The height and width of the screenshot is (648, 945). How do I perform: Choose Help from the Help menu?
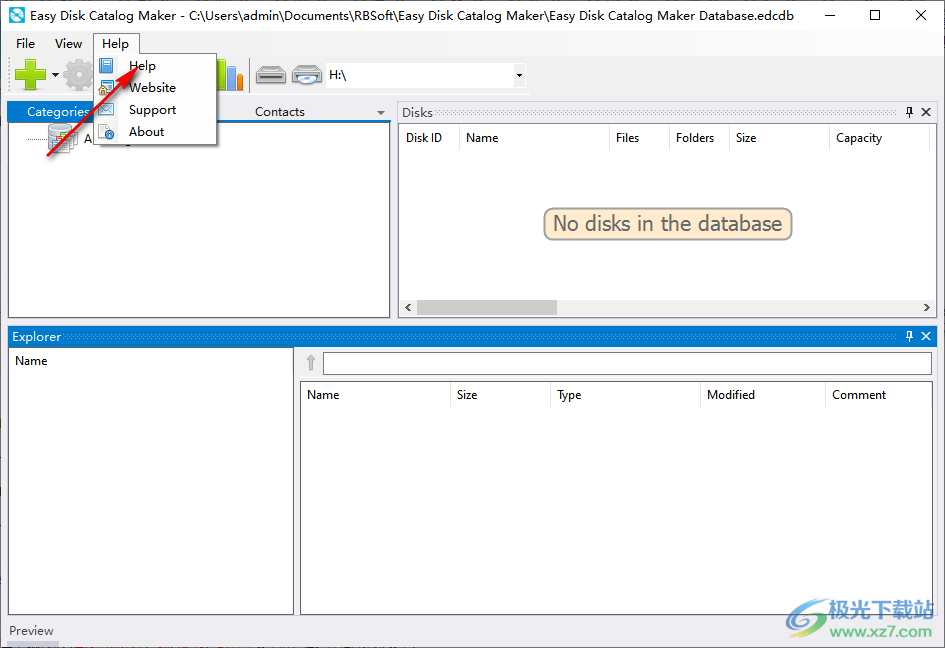(x=155, y=66)
